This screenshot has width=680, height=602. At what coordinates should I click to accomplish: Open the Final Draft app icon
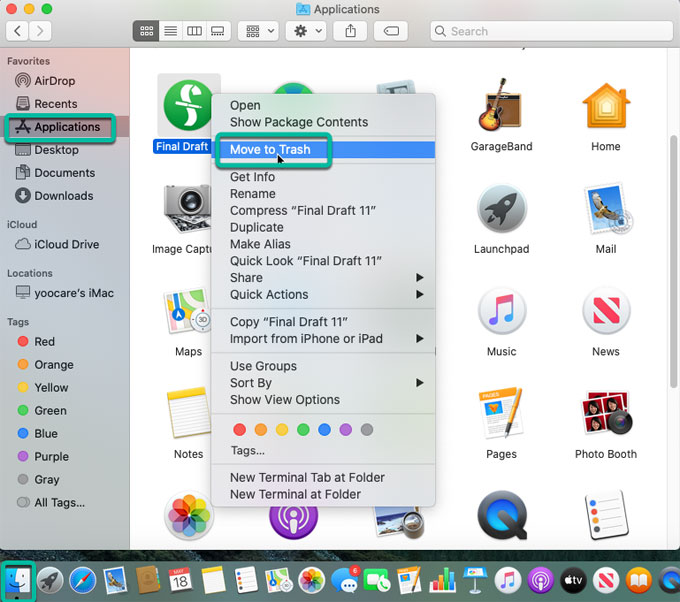pyautogui.click(x=188, y=105)
